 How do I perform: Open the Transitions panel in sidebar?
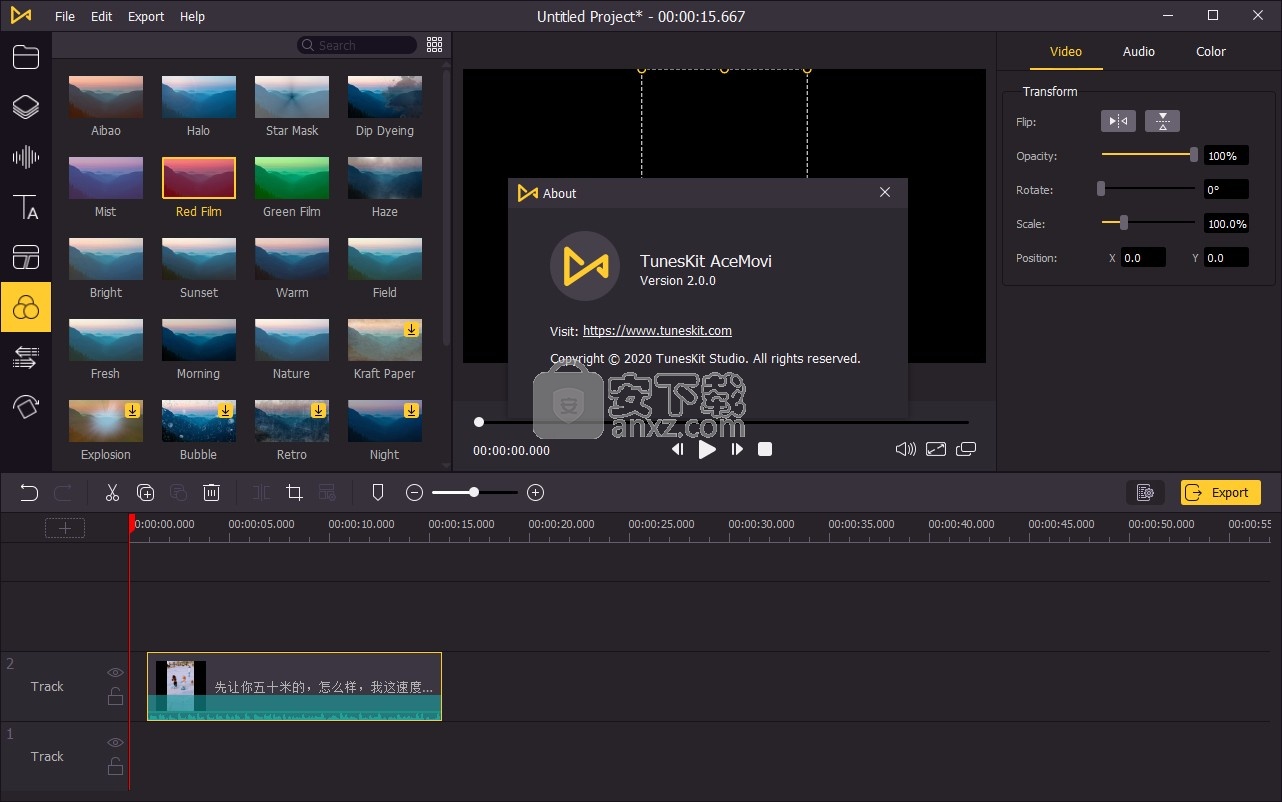click(x=26, y=357)
